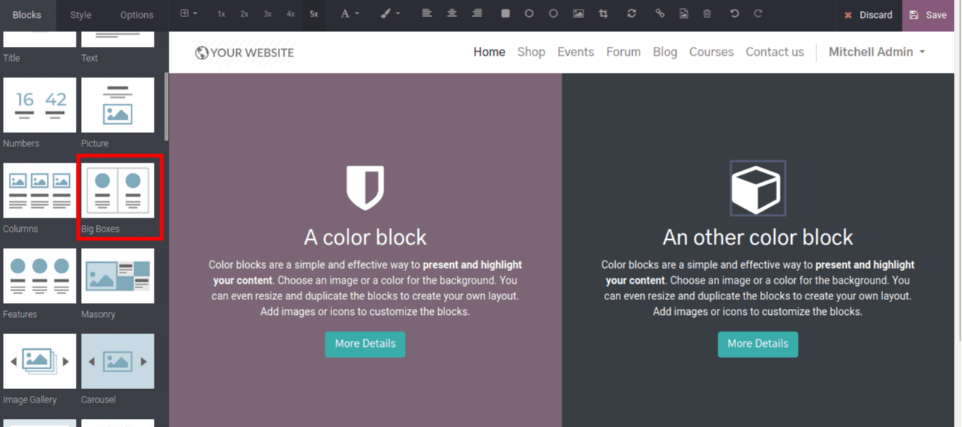Open the Courses menu item
This screenshot has width=962, height=427.
coord(711,52)
